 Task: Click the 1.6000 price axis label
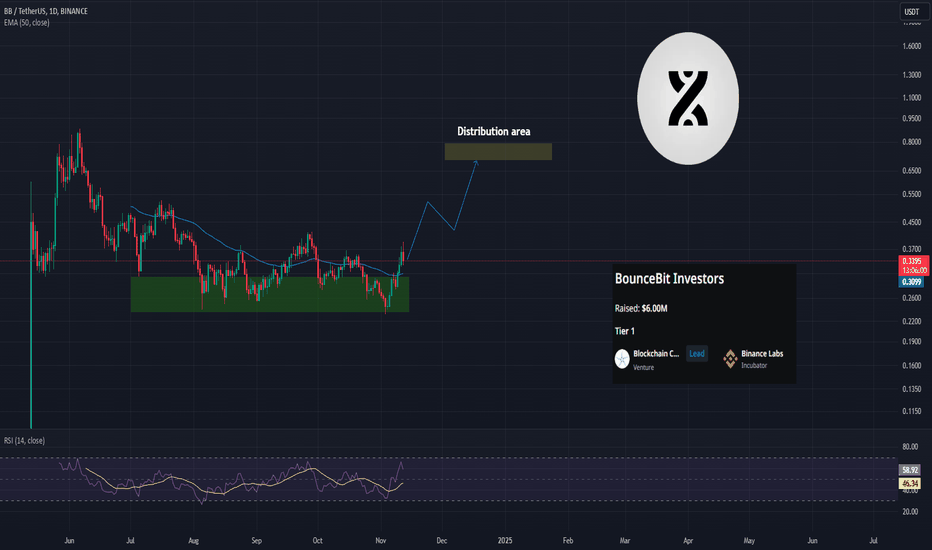tap(911, 46)
